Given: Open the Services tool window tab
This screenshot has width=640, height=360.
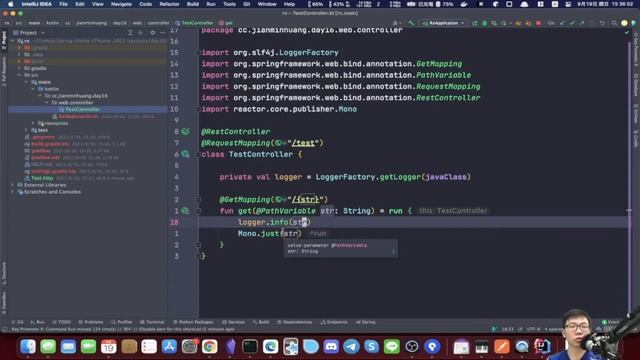Looking at the screenshot, I should 233,322.
